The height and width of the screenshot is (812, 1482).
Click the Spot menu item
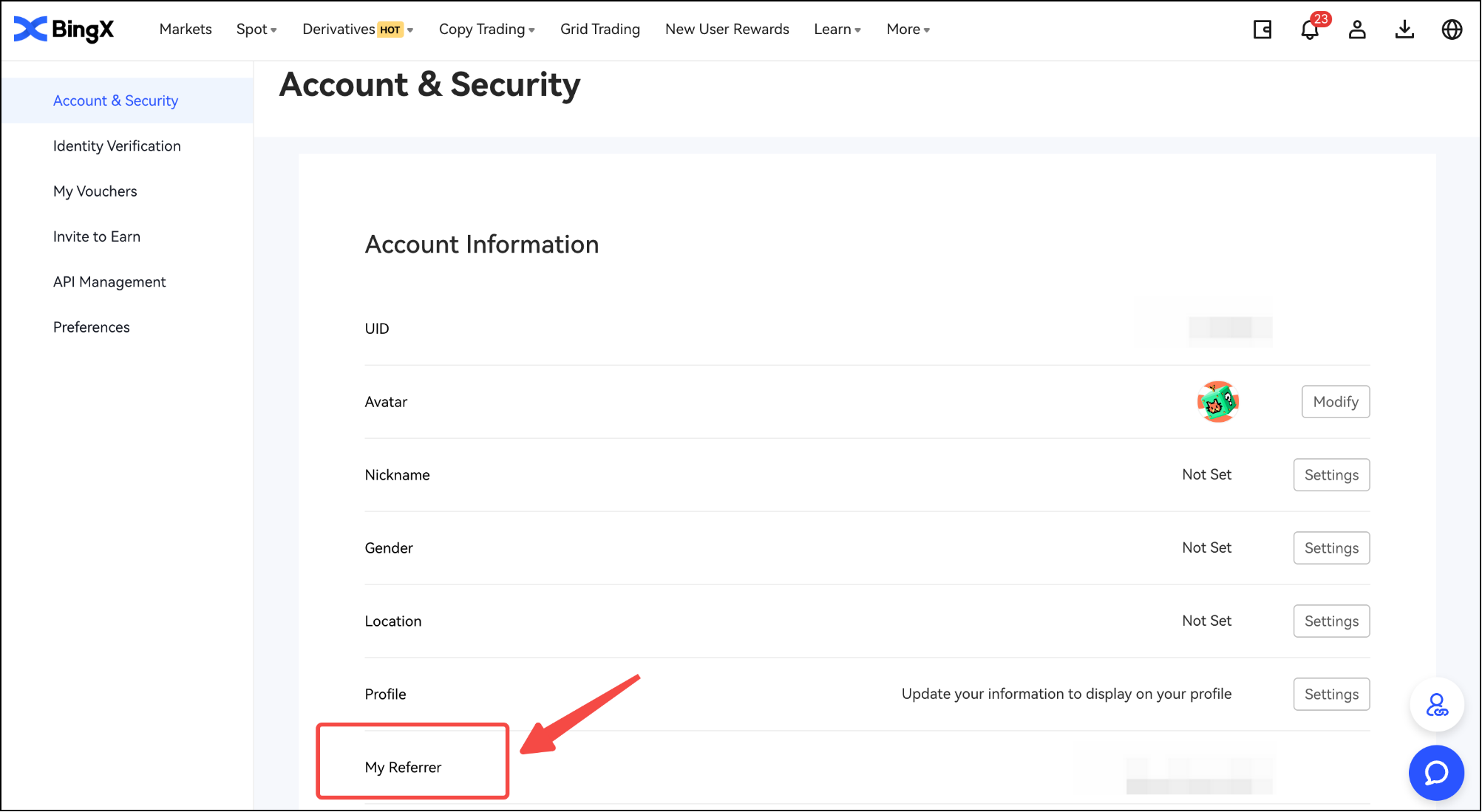[x=252, y=29]
